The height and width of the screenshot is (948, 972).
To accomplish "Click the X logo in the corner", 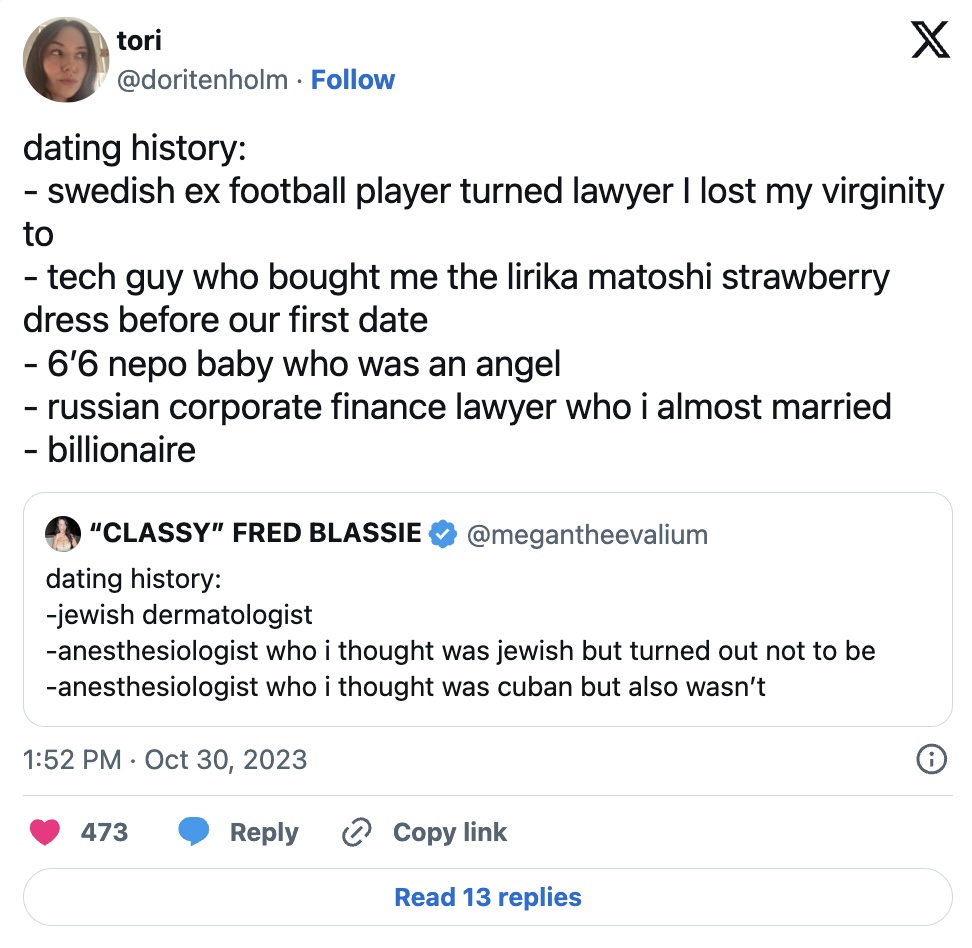I will tap(931, 42).
